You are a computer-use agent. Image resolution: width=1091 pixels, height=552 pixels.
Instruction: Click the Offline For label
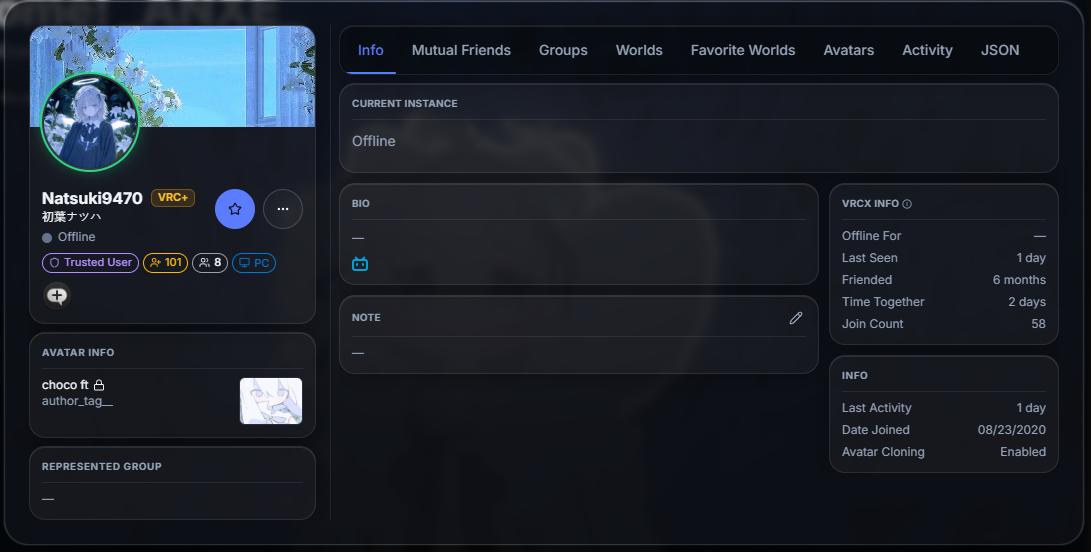coord(871,236)
